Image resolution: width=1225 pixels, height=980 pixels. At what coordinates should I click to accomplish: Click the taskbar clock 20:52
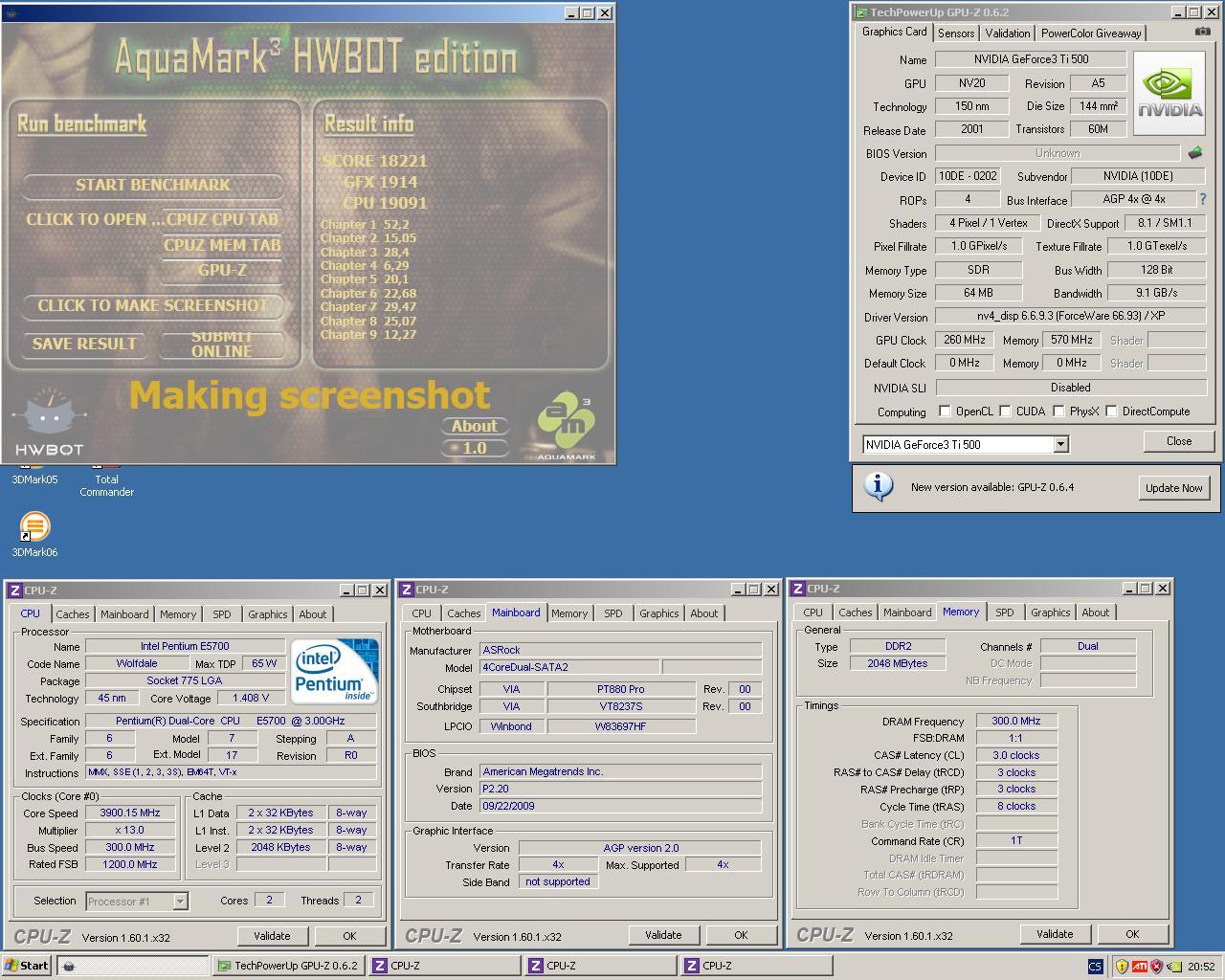click(x=1201, y=967)
